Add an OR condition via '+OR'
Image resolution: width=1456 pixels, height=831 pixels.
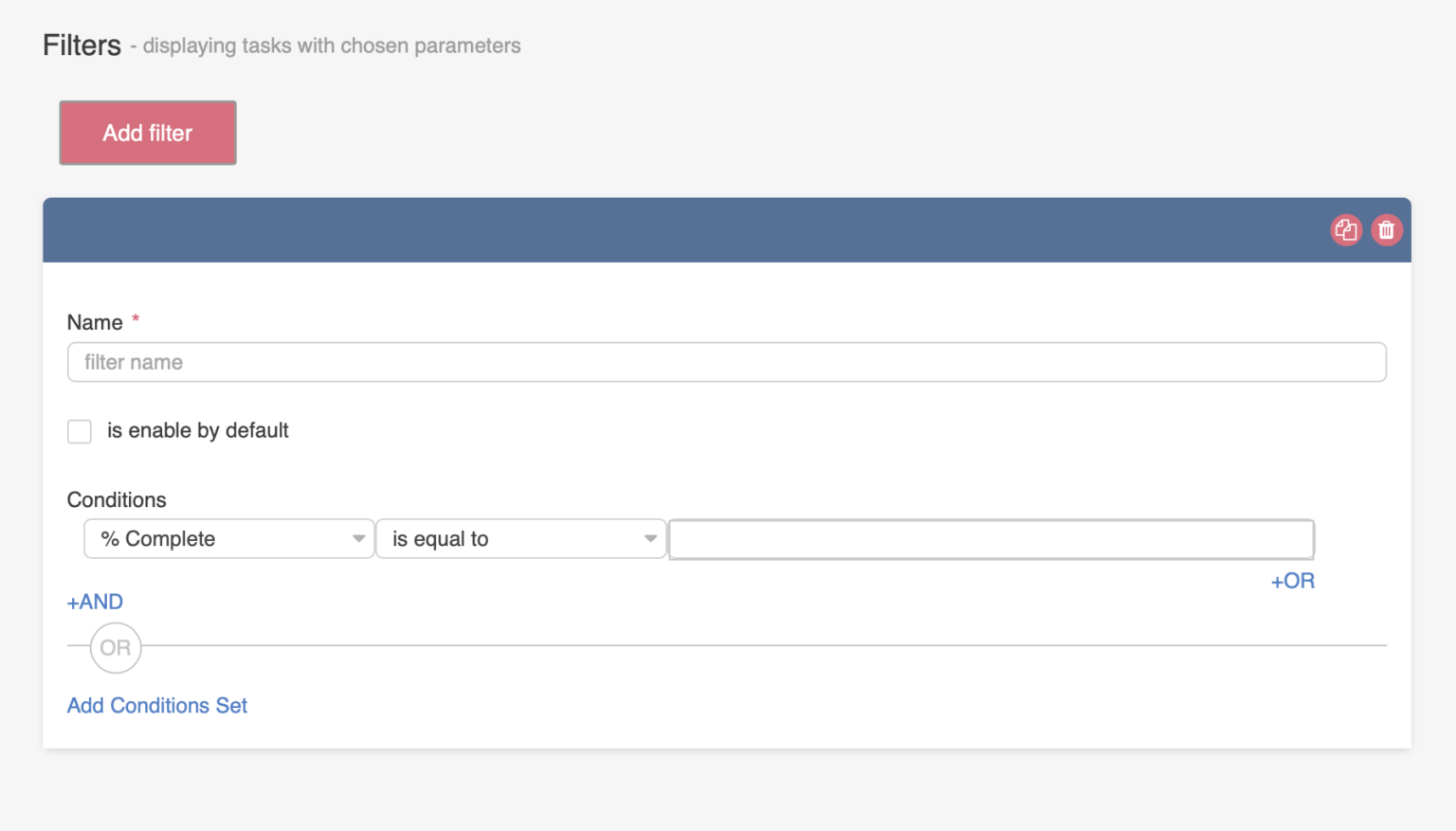(x=1292, y=581)
